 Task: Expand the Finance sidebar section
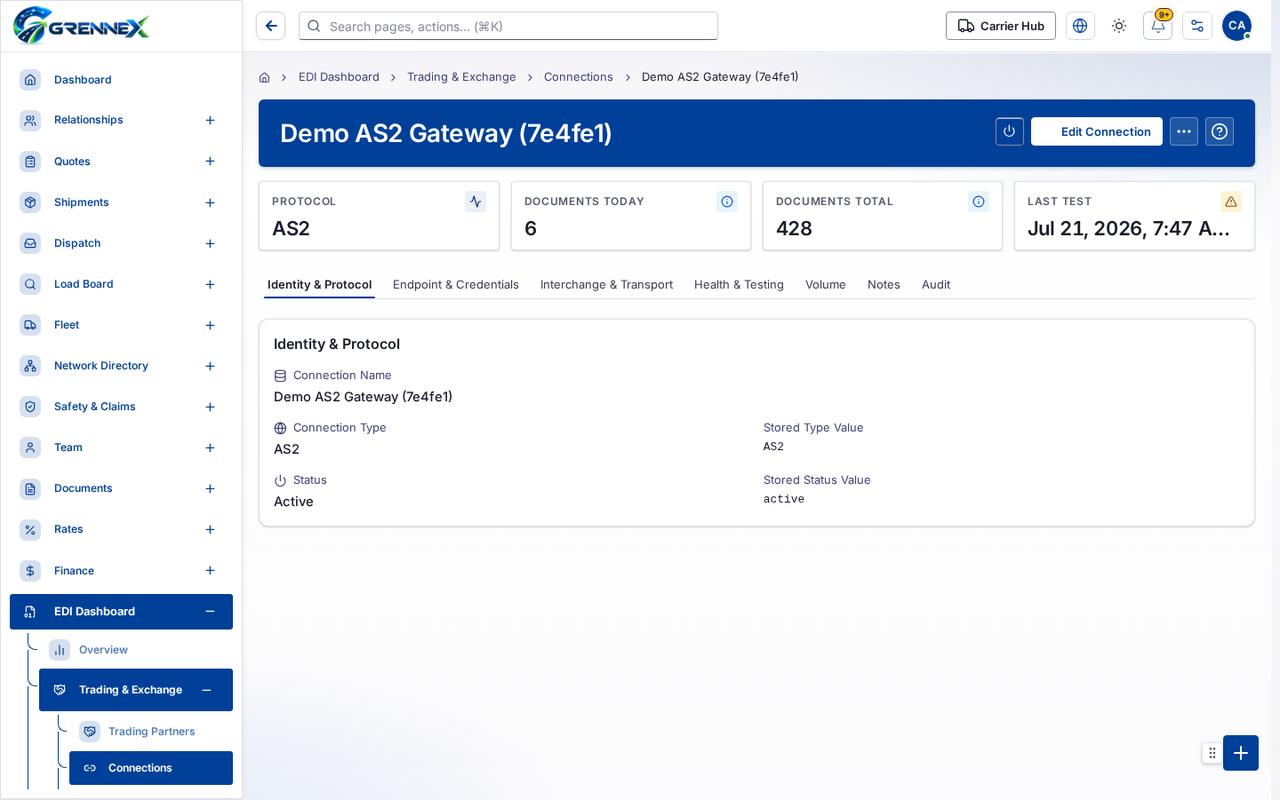pyautogui.click(x=210, y=571)
